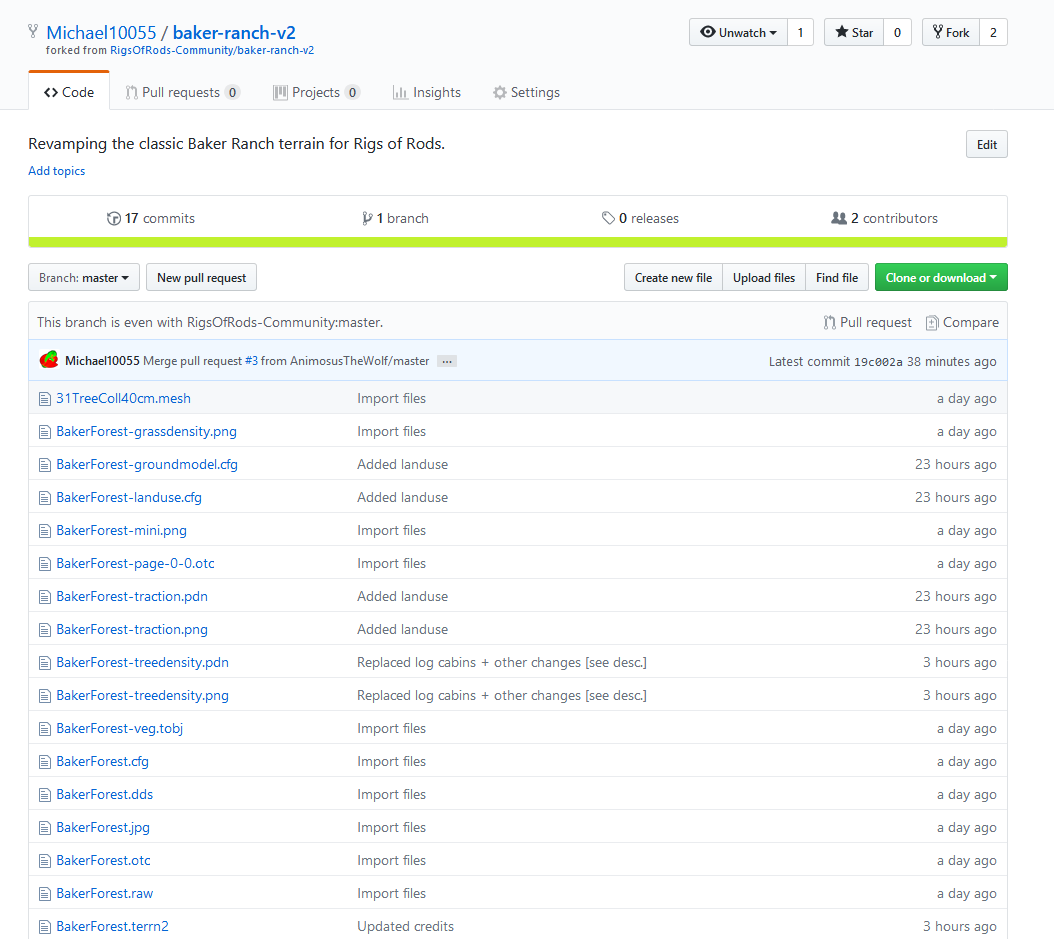Viewport: 1054px width, 939px height.
Task: Open the Michael10055 profile link in the title
Action: [x=102, y=32]
